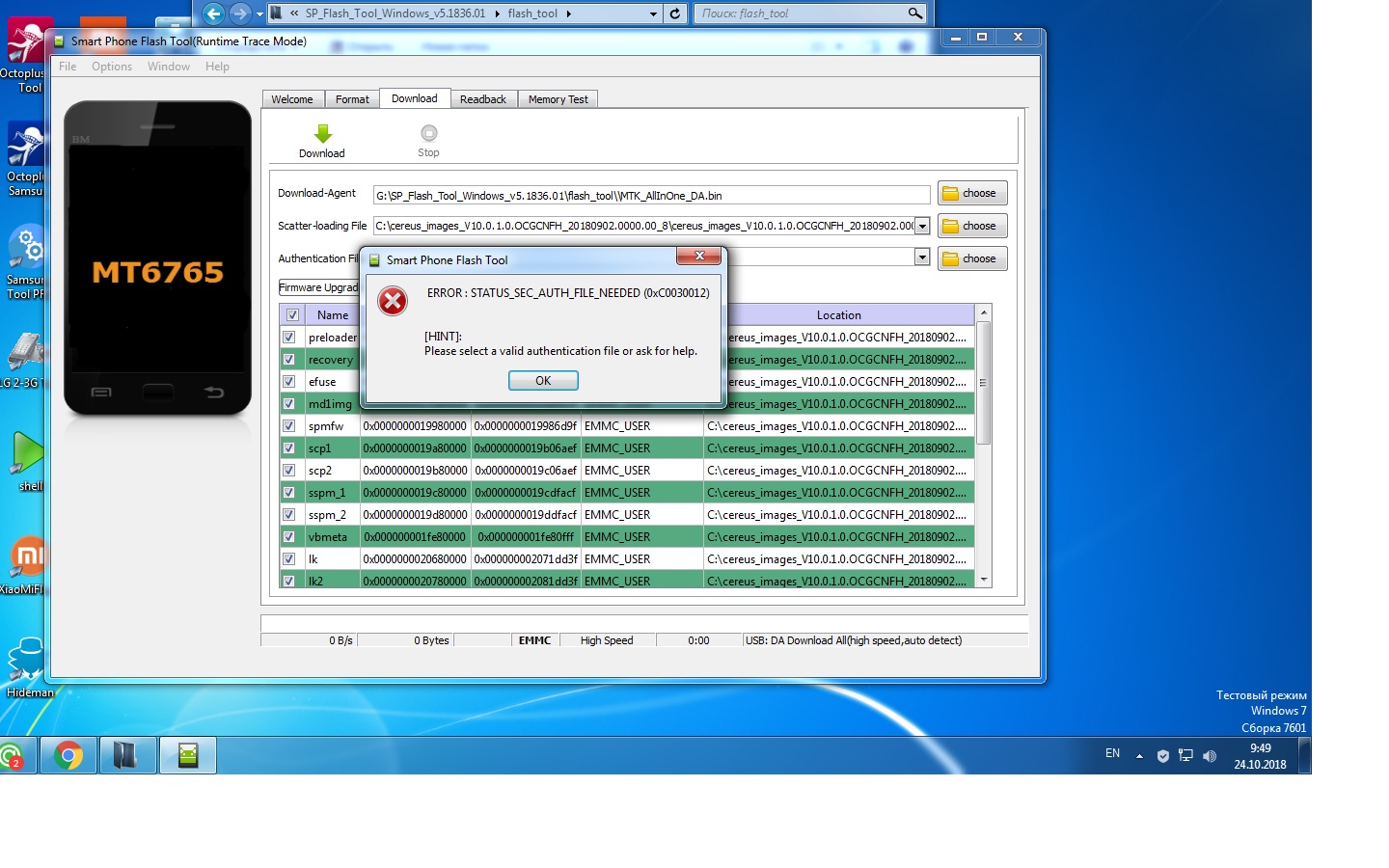Click the Chrome icon in the taskbar
Screen dimensions: 1389x868
[x=68, y=755]
